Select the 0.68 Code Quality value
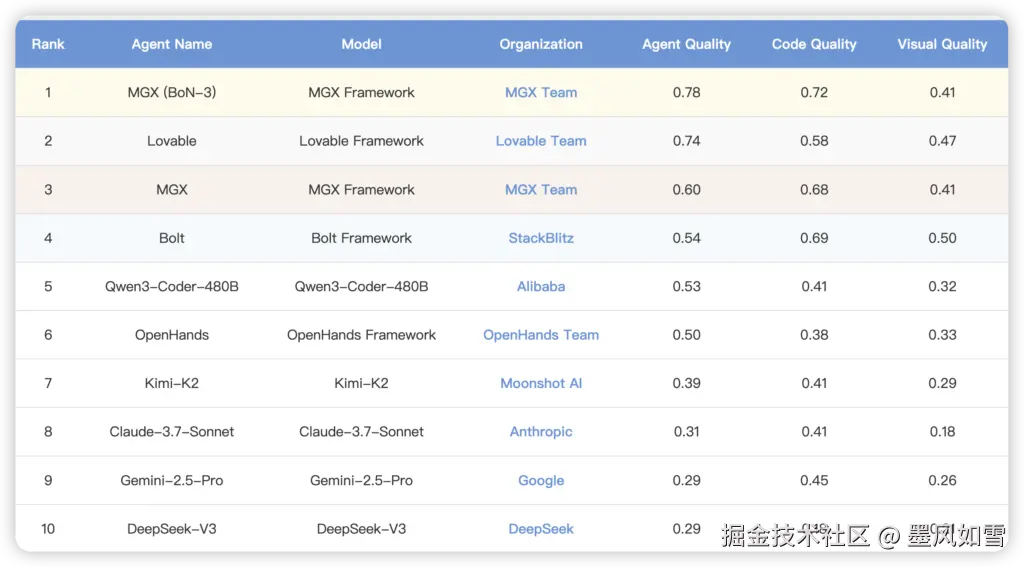 tap(814, 189)
